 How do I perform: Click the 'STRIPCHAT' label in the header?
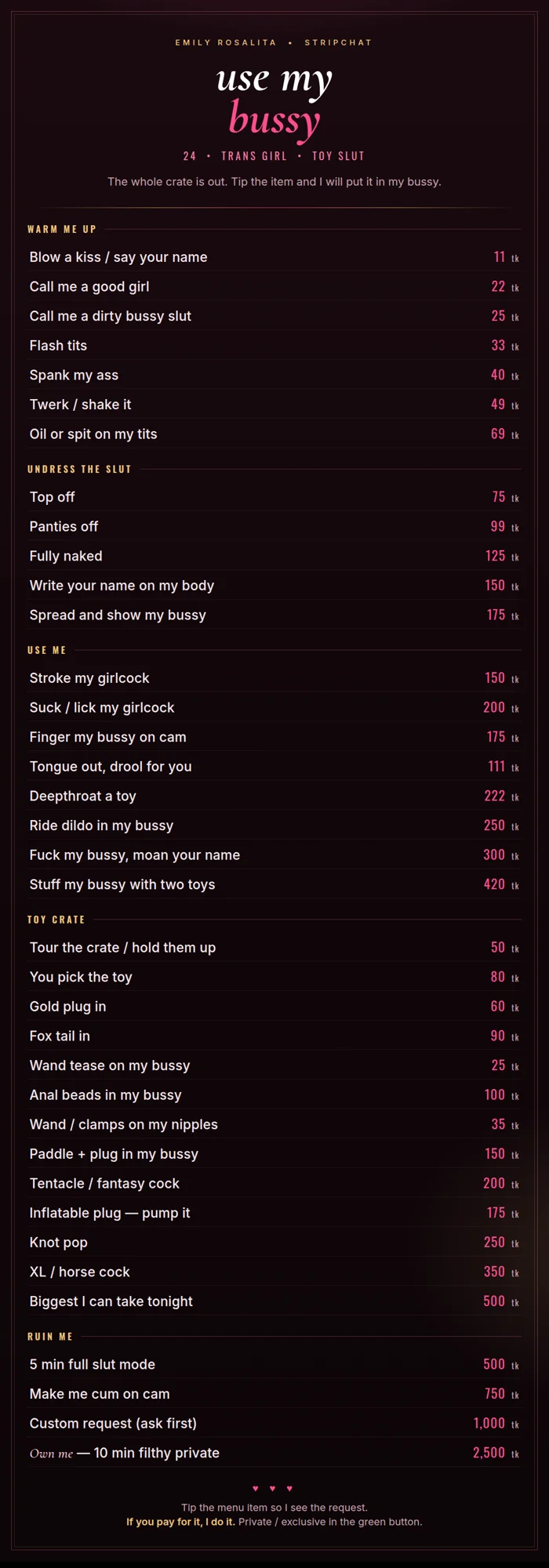tap(338, 42)
